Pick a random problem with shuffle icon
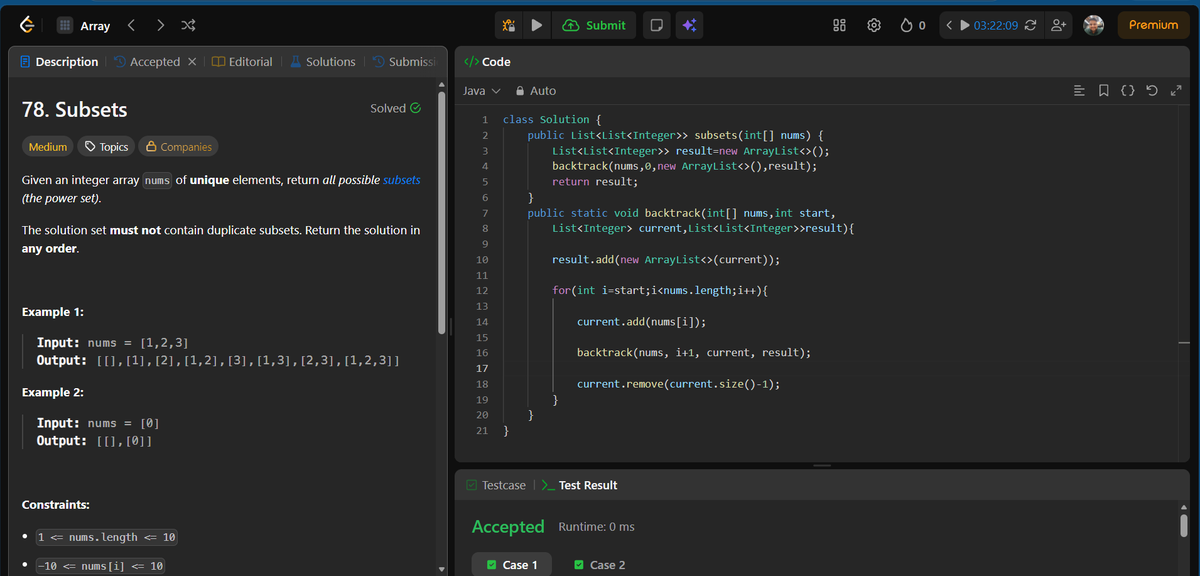 [x=189, y=25]
